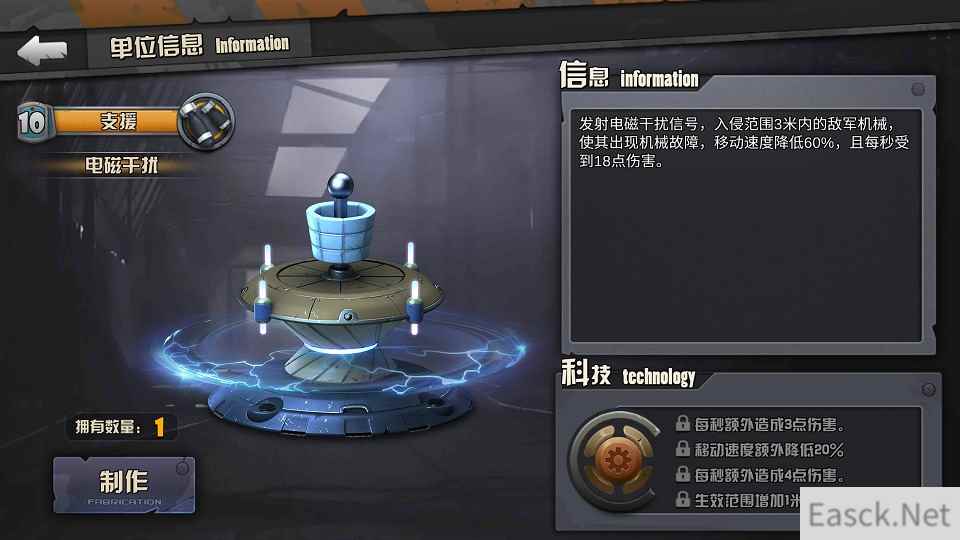Tap lock beside 每秒额外造成4点伤害
This screenshot has width=960, height=540.
(683, 474)
